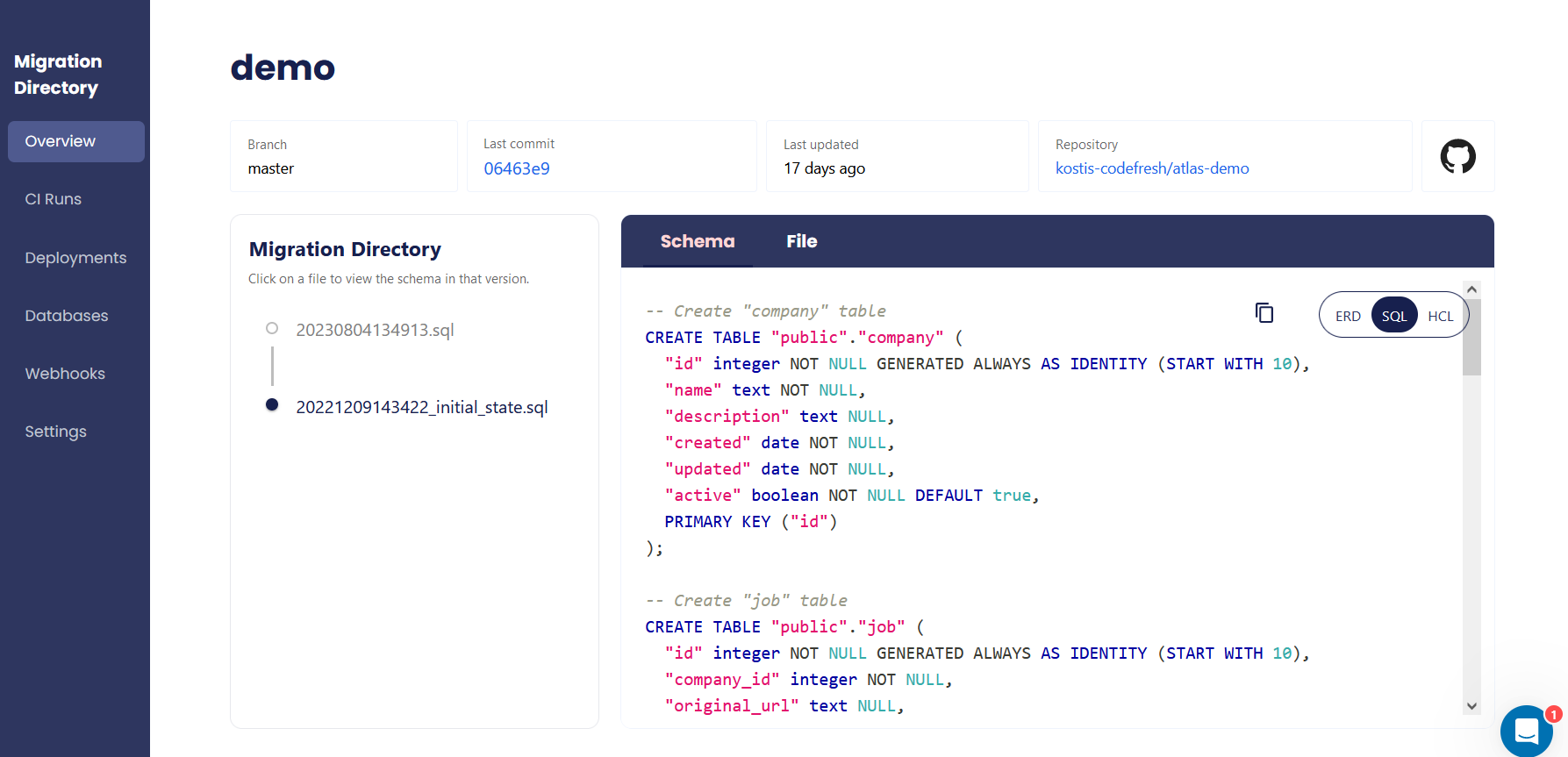
Task: Open the chat support bubble
Action: [x=1527, y=731]
